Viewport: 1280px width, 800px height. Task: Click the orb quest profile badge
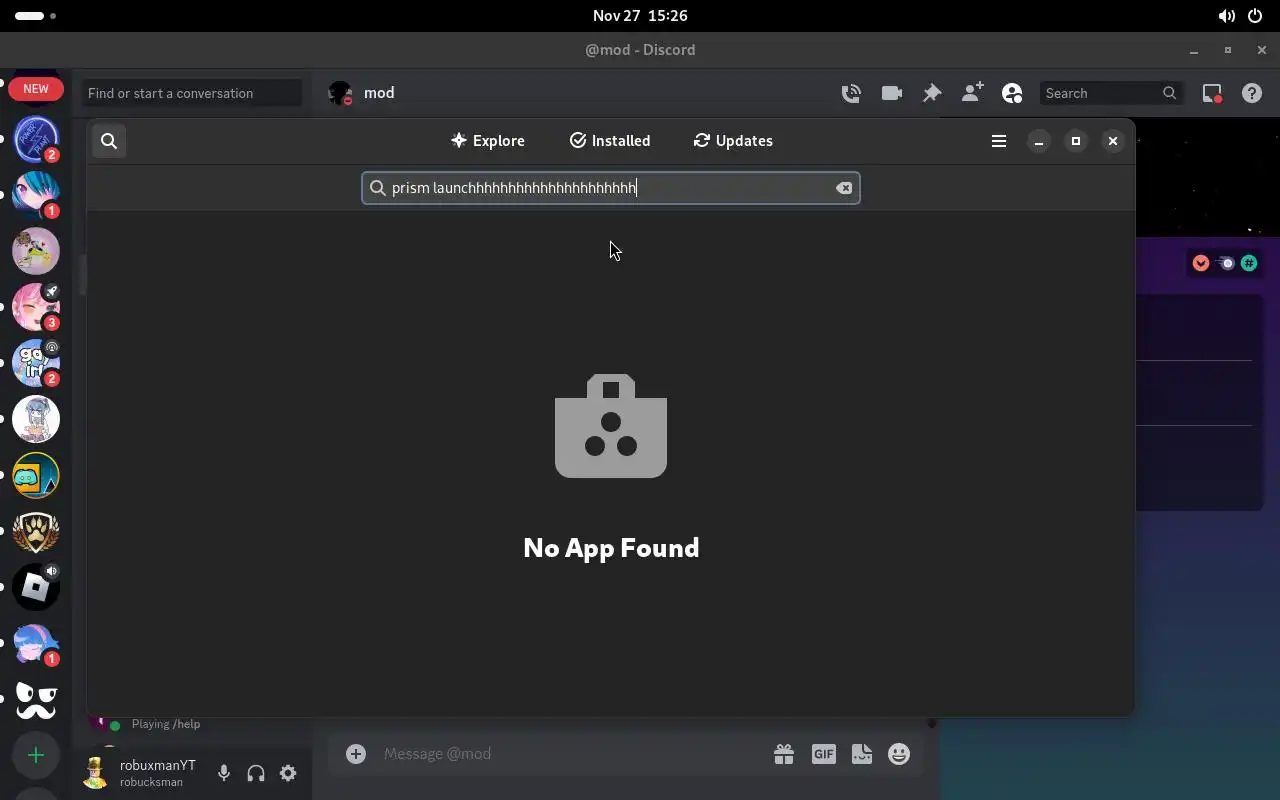(x=1225, y=263)
